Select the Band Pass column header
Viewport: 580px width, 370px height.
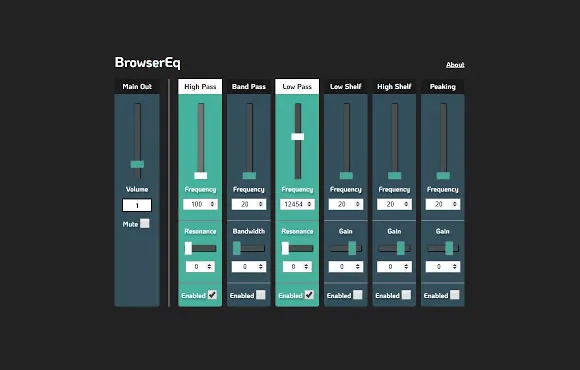coord(249,87)
